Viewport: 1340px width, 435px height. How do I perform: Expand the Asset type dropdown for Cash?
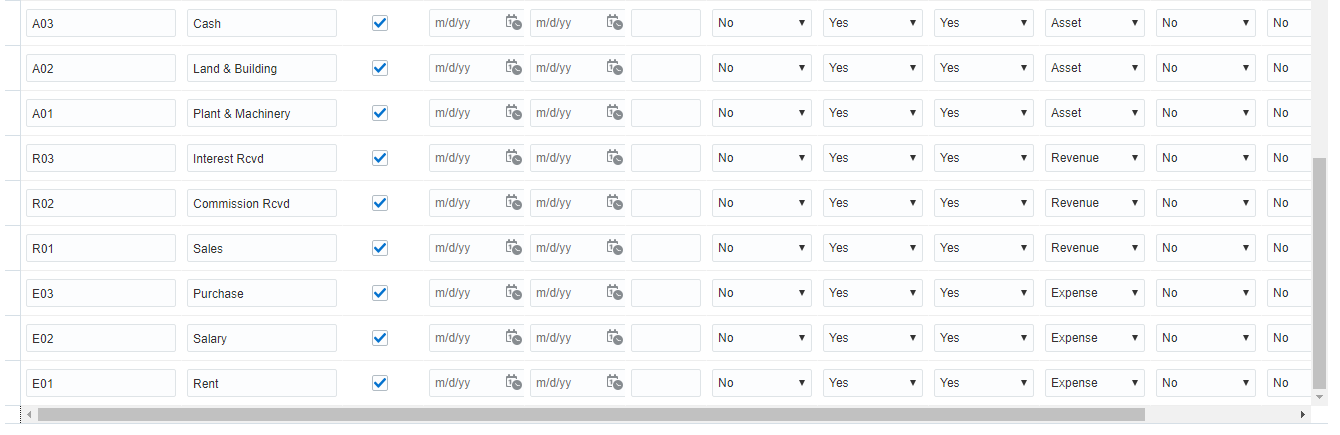(1094, 23)
